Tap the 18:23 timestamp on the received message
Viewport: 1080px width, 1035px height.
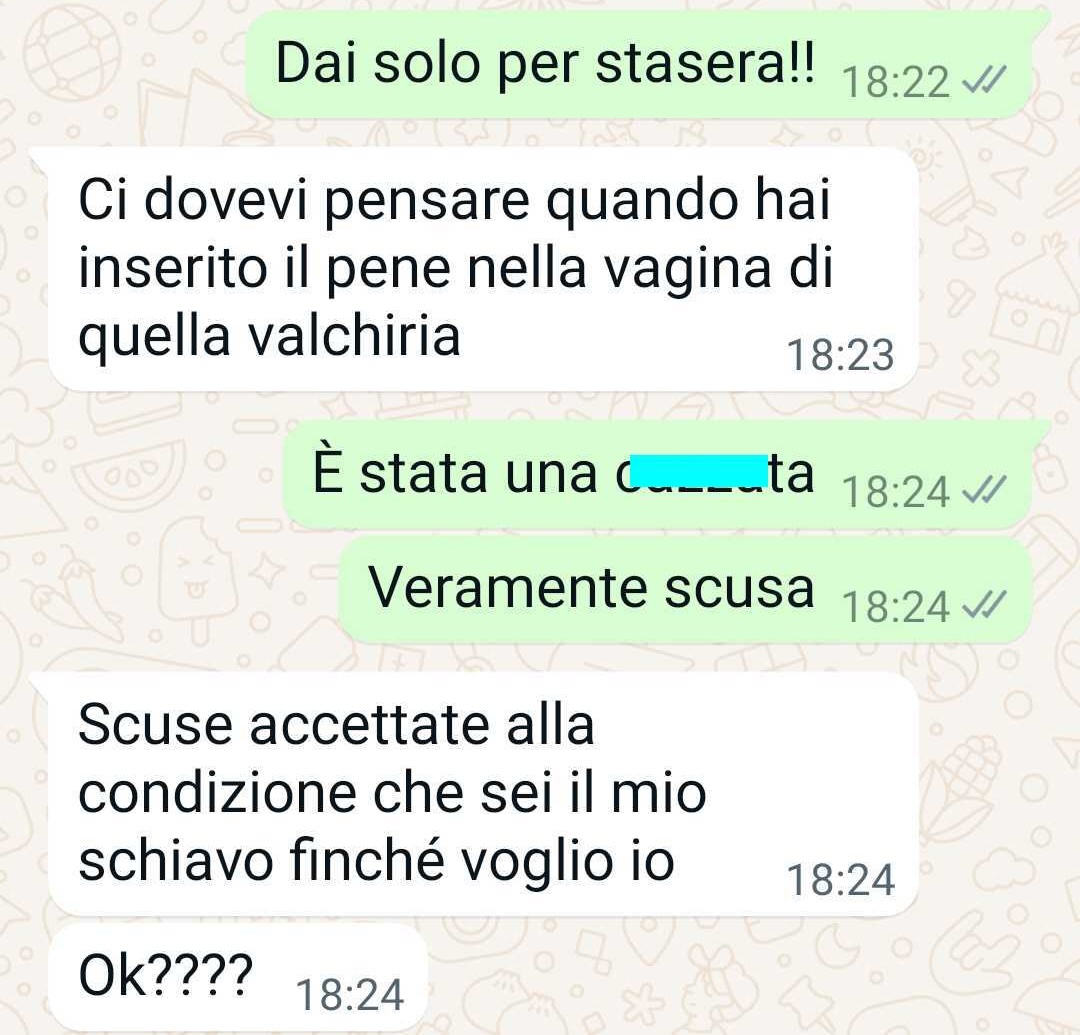840,355
